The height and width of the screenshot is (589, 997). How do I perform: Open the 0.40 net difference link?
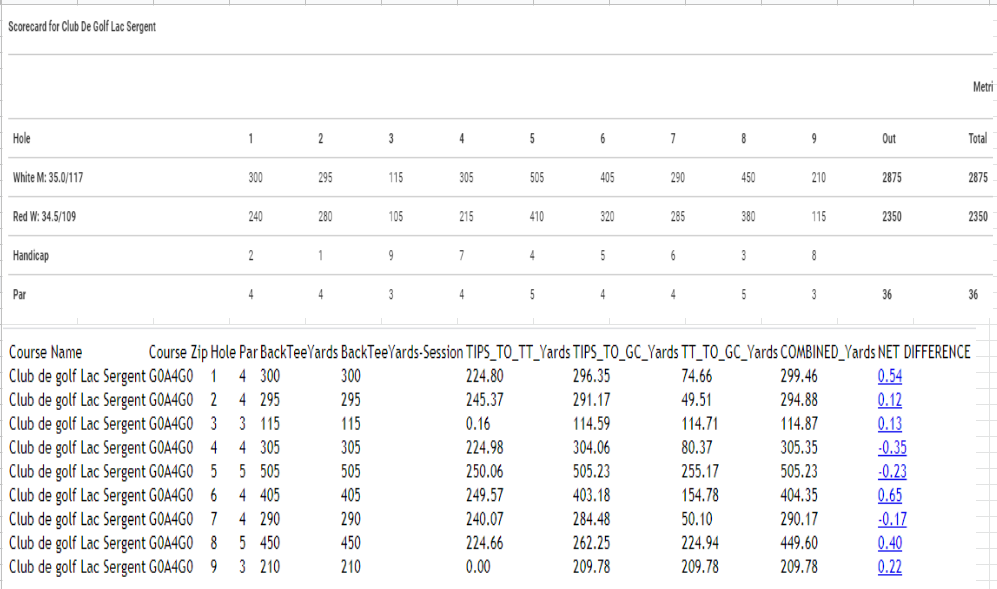click(x=890, y=543)
